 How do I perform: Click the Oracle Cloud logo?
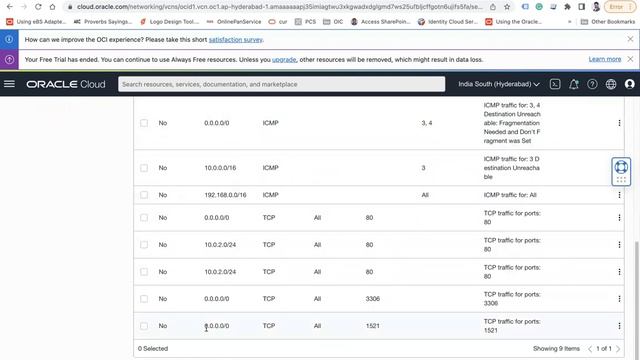pos(66,84)
